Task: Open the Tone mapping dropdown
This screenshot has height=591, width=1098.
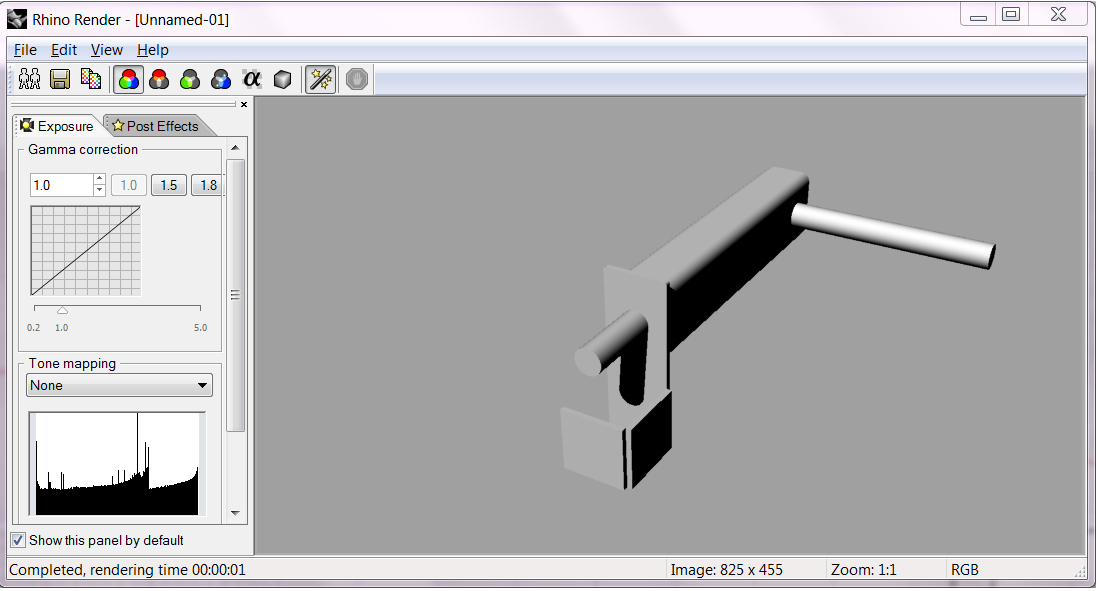Action: click(119, 385)
